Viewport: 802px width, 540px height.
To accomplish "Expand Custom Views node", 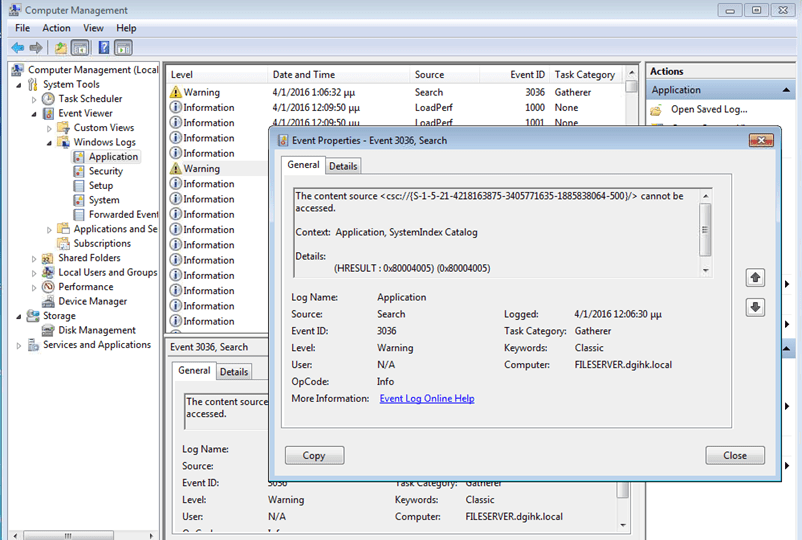I will pos(50,128).
